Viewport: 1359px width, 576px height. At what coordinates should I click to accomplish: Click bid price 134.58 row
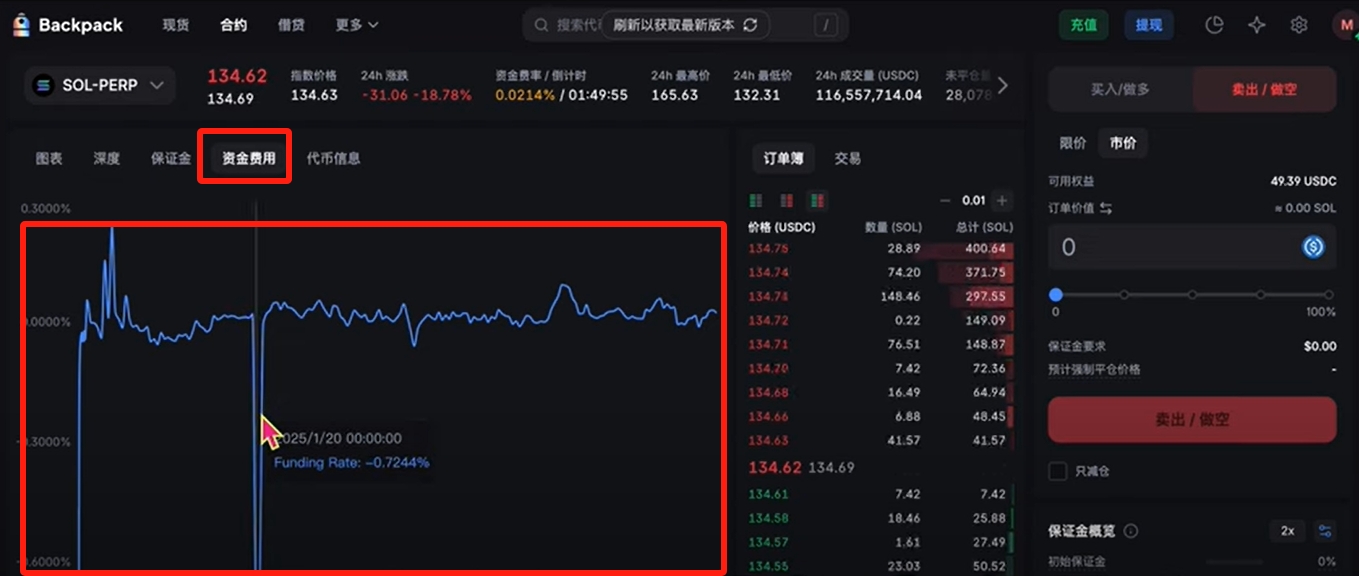coord(881,518)
